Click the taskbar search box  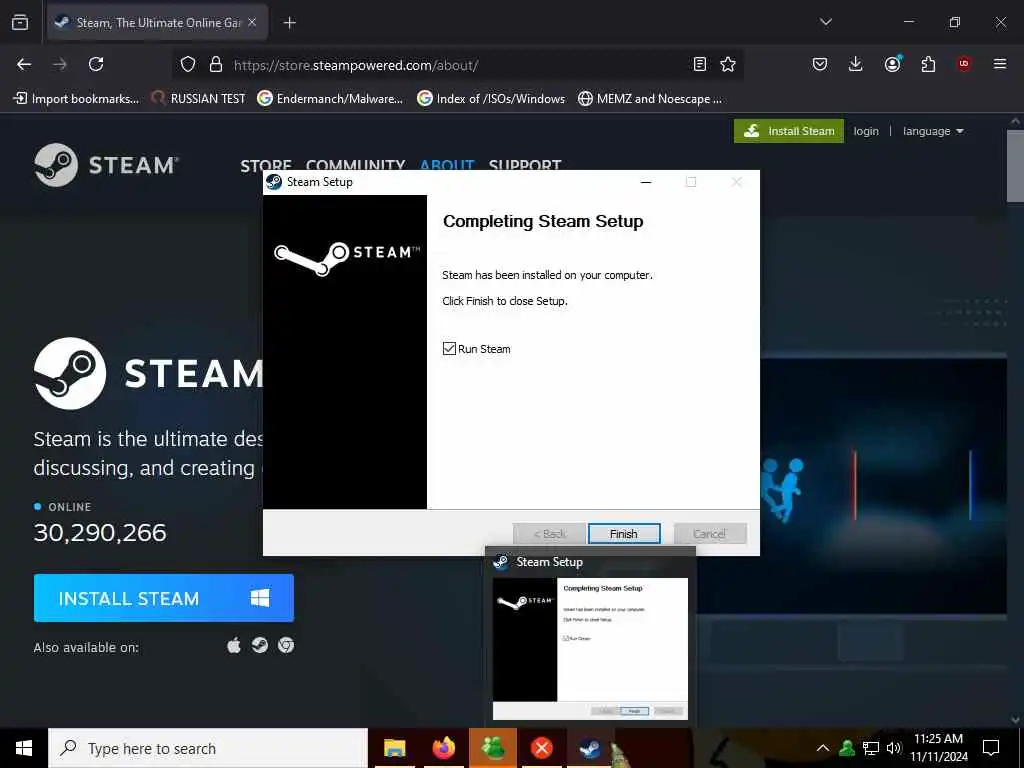(x=208, y=748)
